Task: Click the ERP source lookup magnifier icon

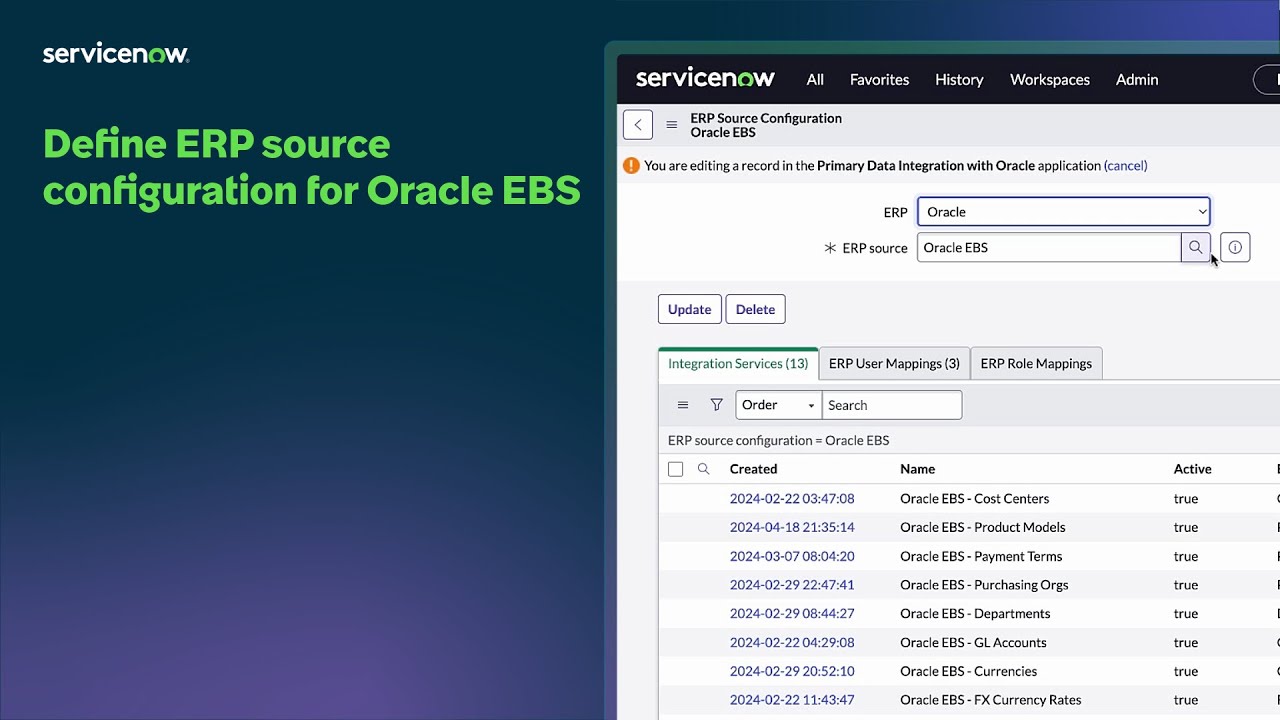Action: click(1196, 247)
